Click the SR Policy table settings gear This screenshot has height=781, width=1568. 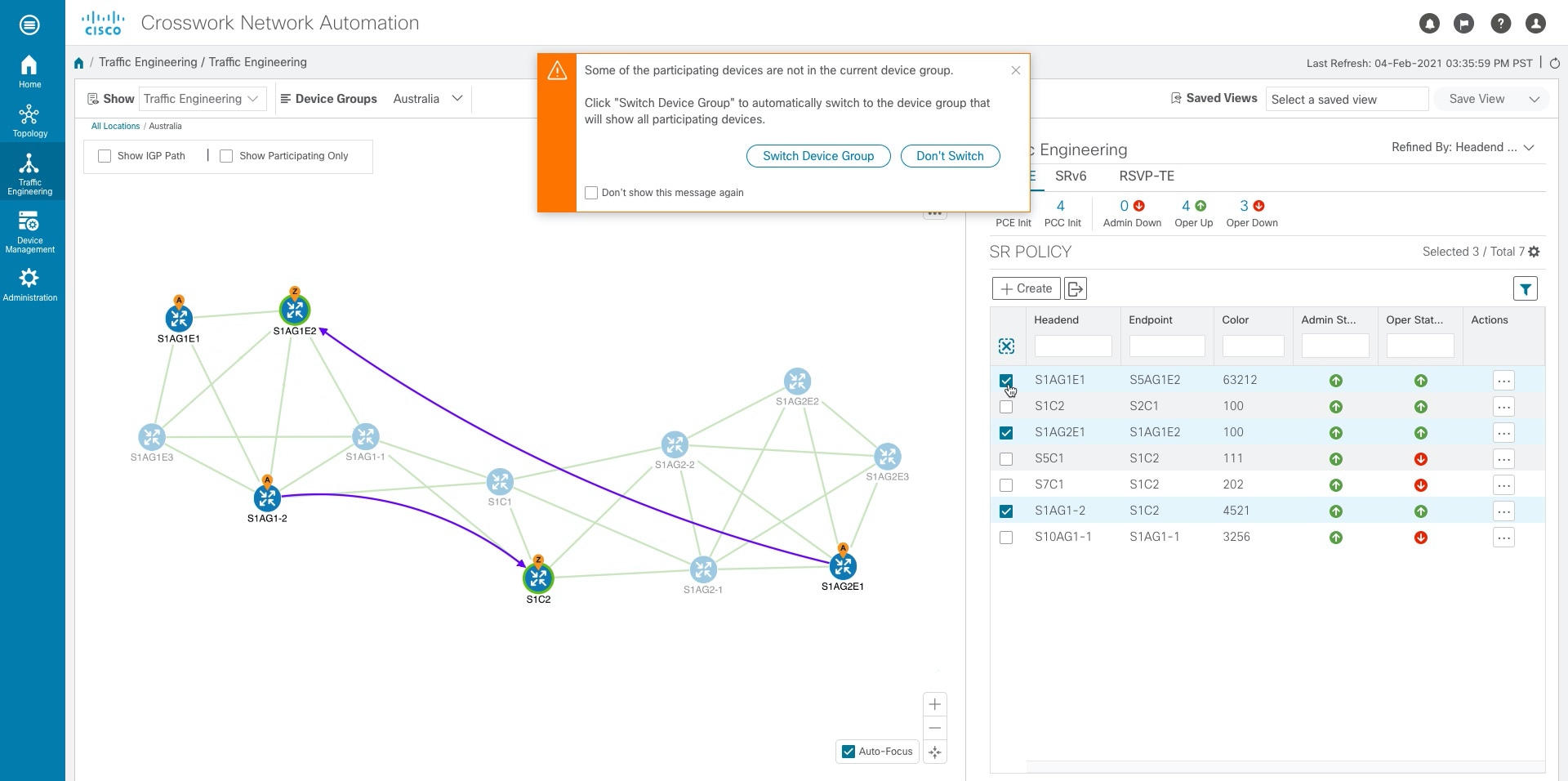pos(1534,252)
